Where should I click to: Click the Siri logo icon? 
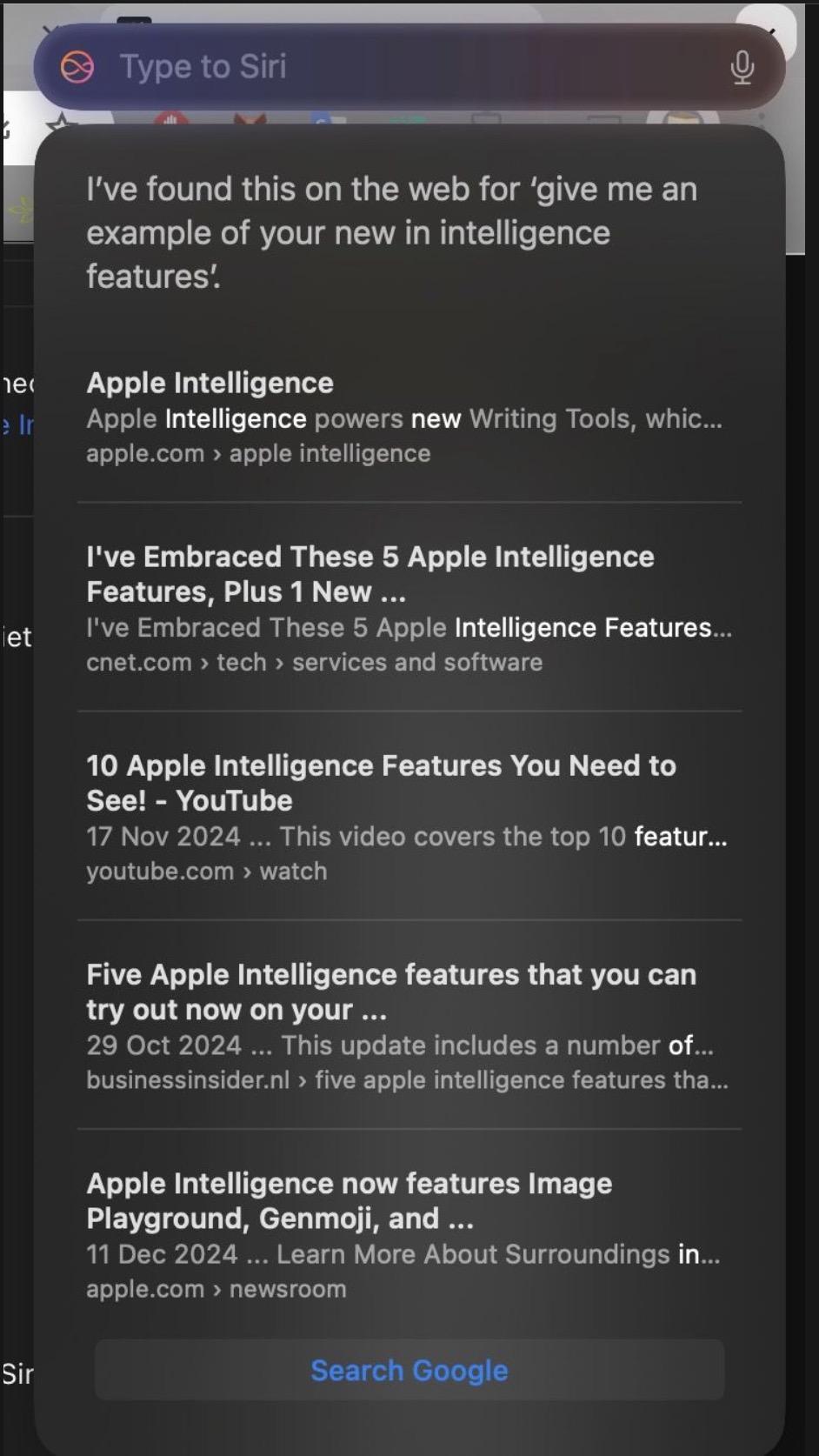pos(77,67)
